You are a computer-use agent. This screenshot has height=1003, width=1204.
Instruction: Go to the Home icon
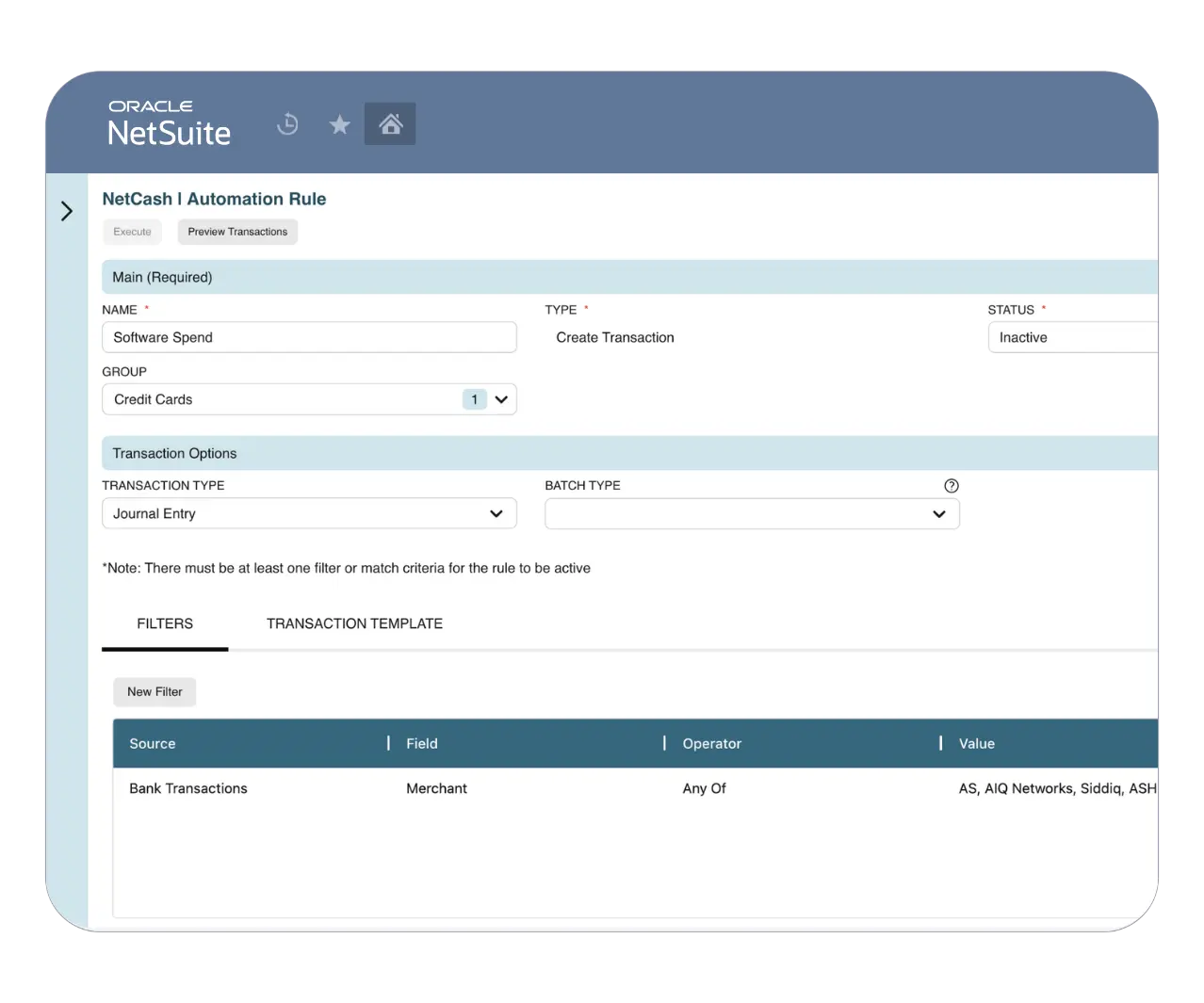pyautogui.click(x=390, y=123)
